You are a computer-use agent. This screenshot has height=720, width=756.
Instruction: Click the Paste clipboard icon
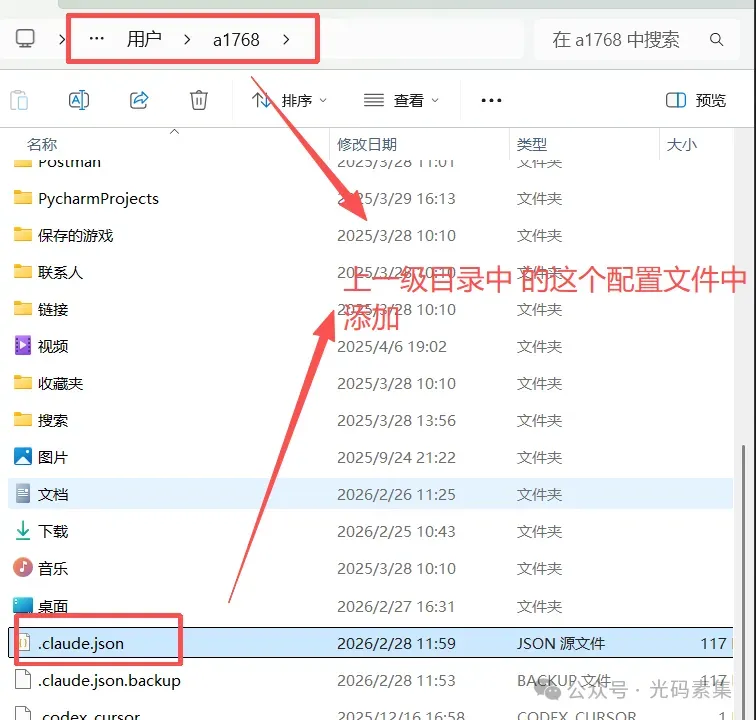[19, 100]
